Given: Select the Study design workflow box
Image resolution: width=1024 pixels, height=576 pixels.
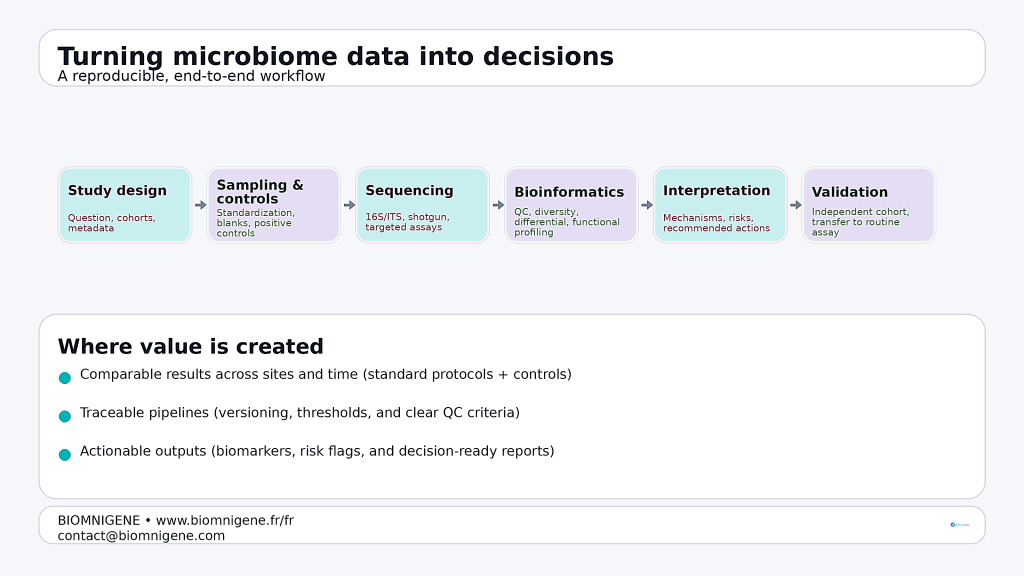Looking at the screenshot, I should (125, 205).
